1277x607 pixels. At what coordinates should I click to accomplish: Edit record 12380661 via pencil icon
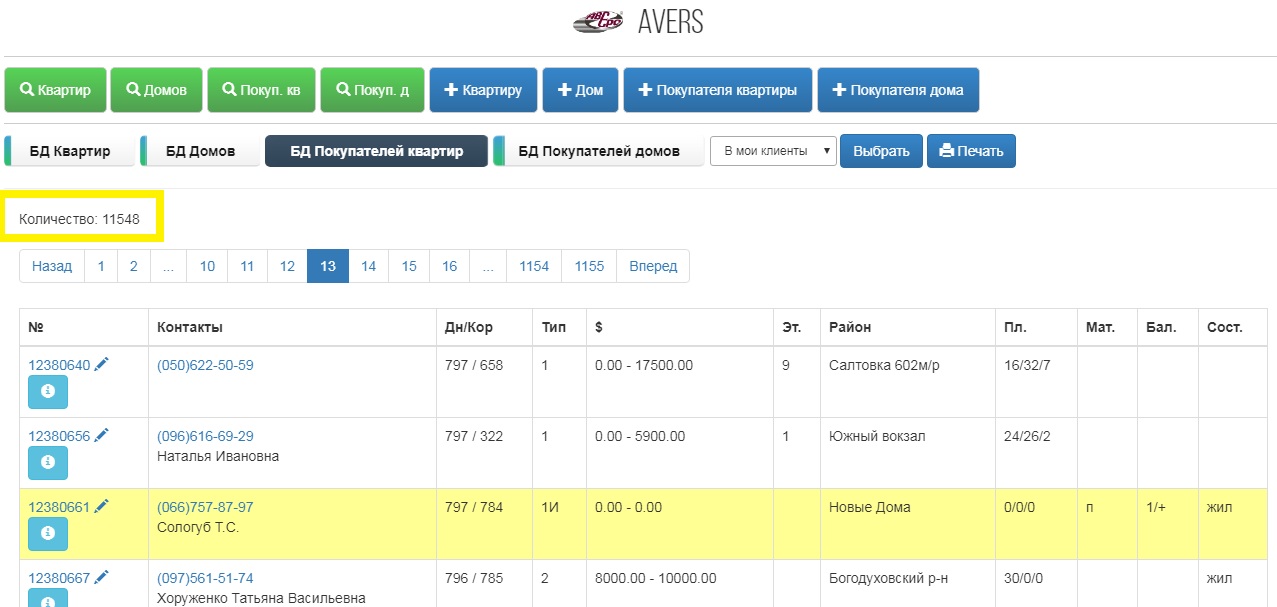(x=102, y=506)
